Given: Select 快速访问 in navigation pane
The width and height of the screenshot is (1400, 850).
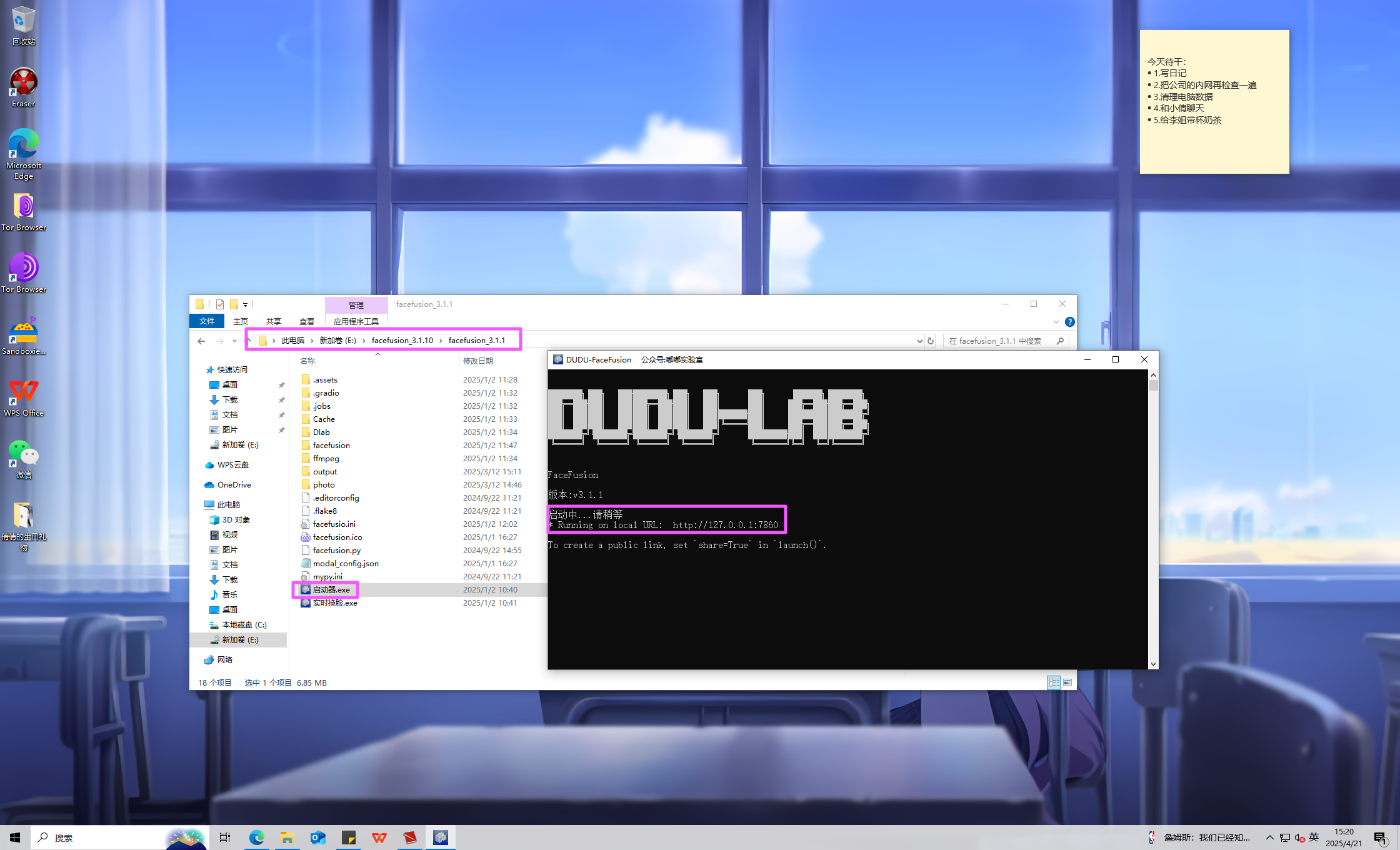Looking at the screenshot, I should 232,369.
